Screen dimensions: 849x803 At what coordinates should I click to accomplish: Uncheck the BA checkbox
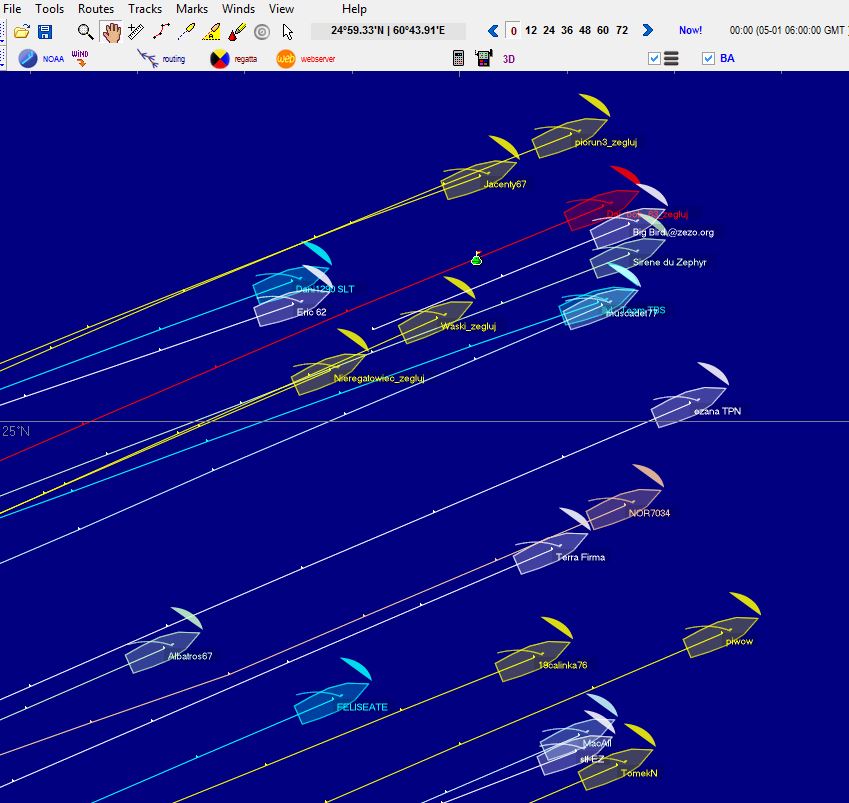(709, 59)
